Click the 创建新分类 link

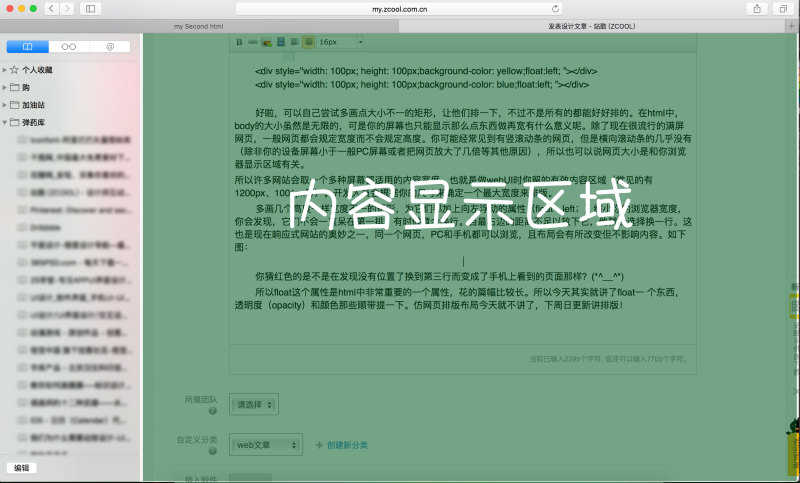(x=347, y=445)
